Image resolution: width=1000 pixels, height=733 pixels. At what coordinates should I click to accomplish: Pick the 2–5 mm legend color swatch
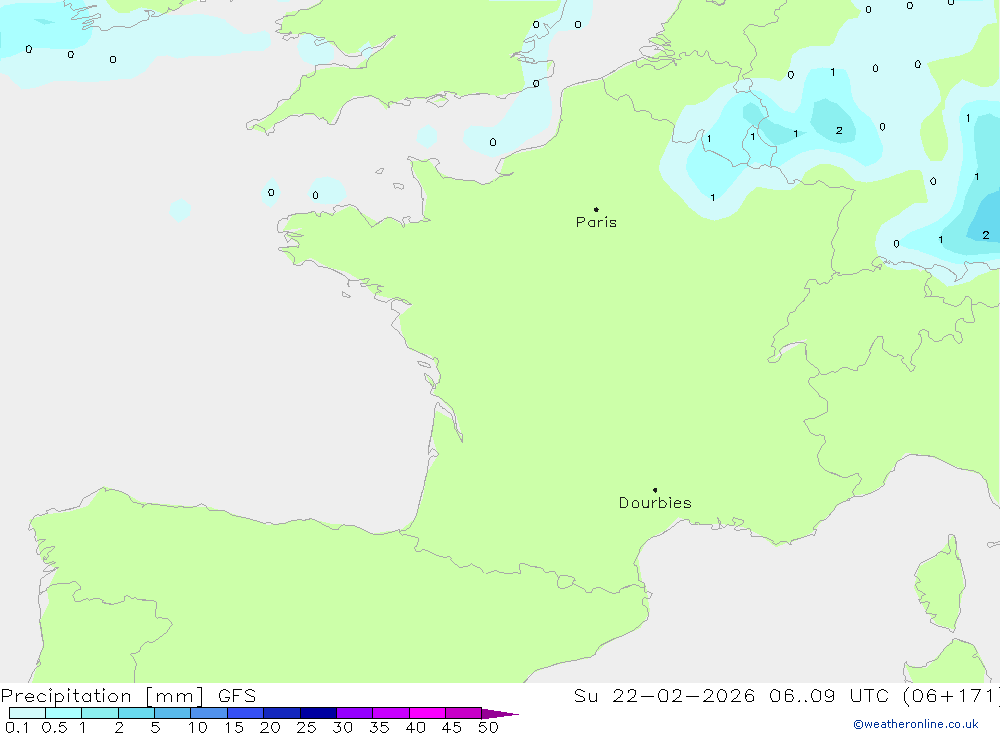[x=136, y=713]
